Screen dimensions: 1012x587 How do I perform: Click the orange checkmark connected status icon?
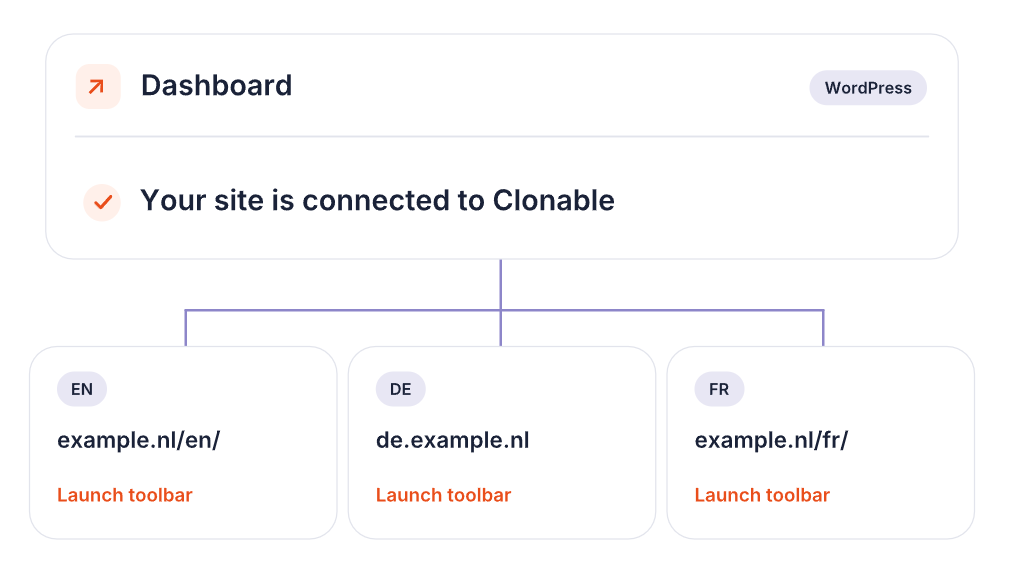102,203
